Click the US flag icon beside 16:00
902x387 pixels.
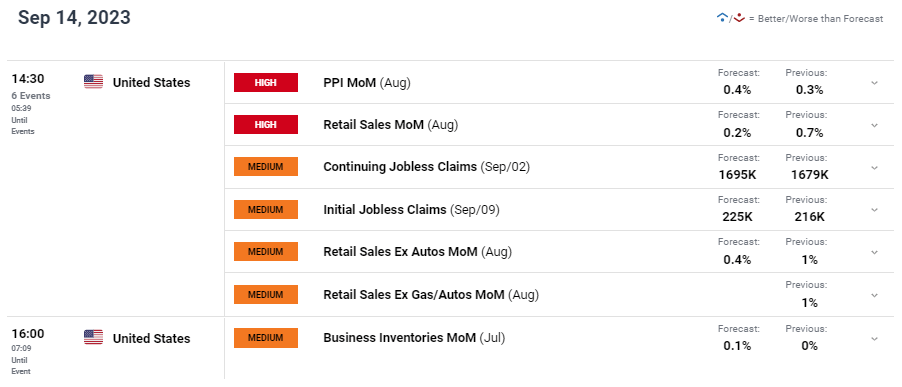coord(93,337)
